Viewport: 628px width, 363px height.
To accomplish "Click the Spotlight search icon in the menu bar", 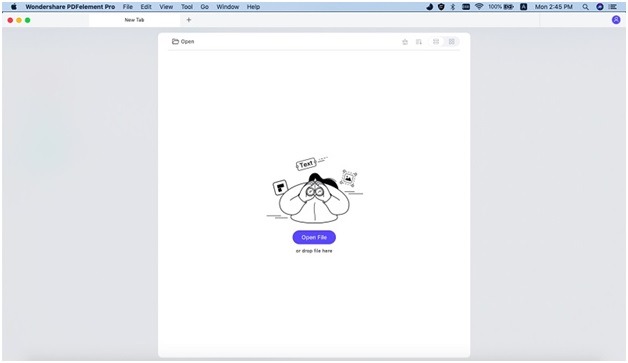I will coord(586,7).
